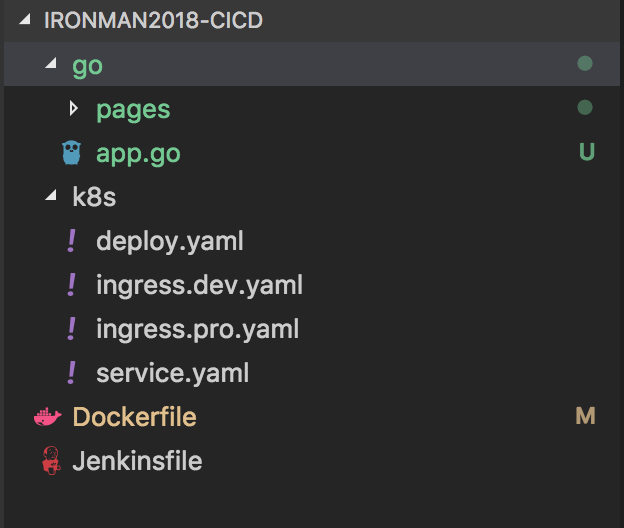Click the Go gopher icon beside app.go
The width and height of the screenshot is (624, 528).
[x=71, y=153]
